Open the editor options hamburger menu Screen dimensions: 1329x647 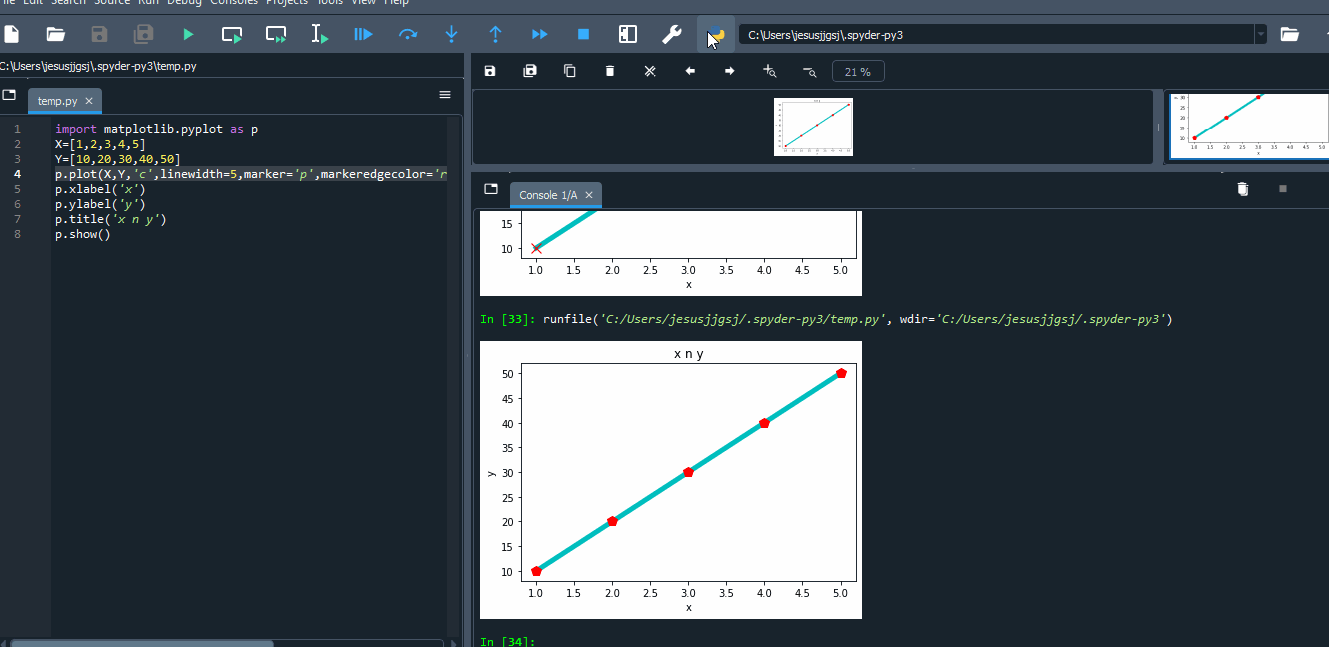pyautogui.click(x=445, y=95)
